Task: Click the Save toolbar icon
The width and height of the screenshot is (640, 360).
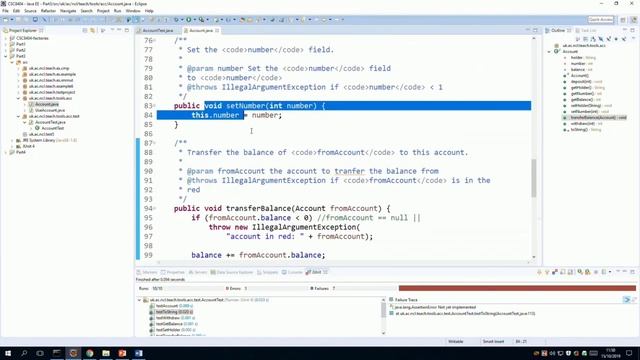Action: pyautogui.click(x=19, y=20)
